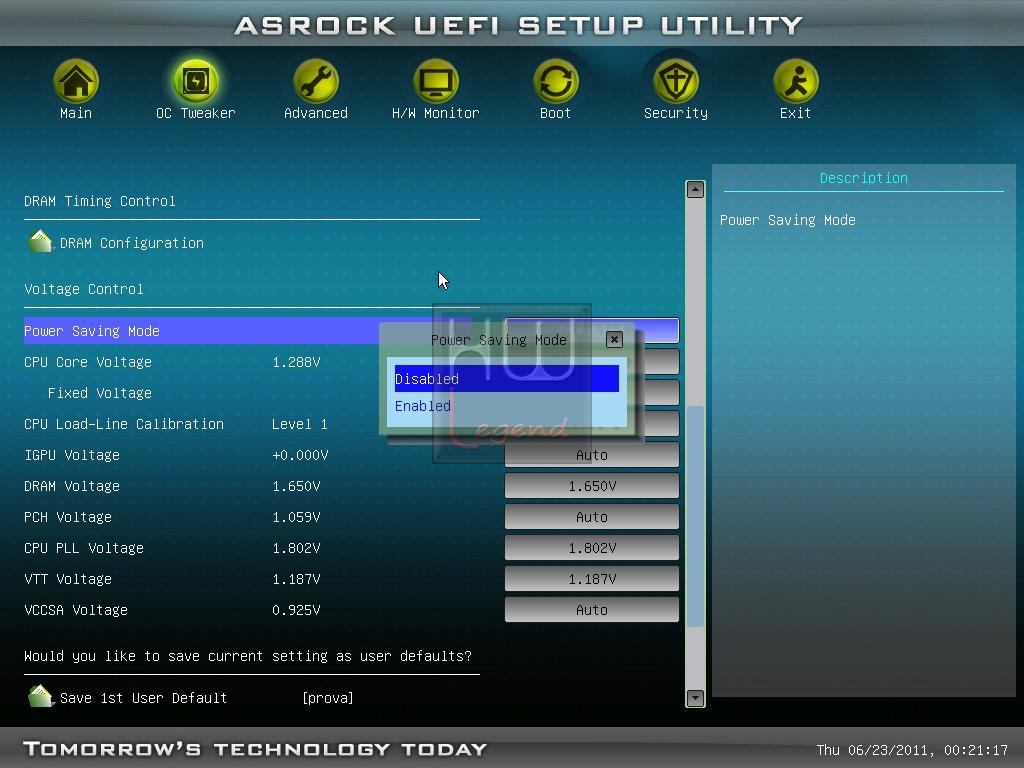The image size is (1024, 768).
Task: Select the VCCSA Voltage row label
Action: tap(76, 610)
